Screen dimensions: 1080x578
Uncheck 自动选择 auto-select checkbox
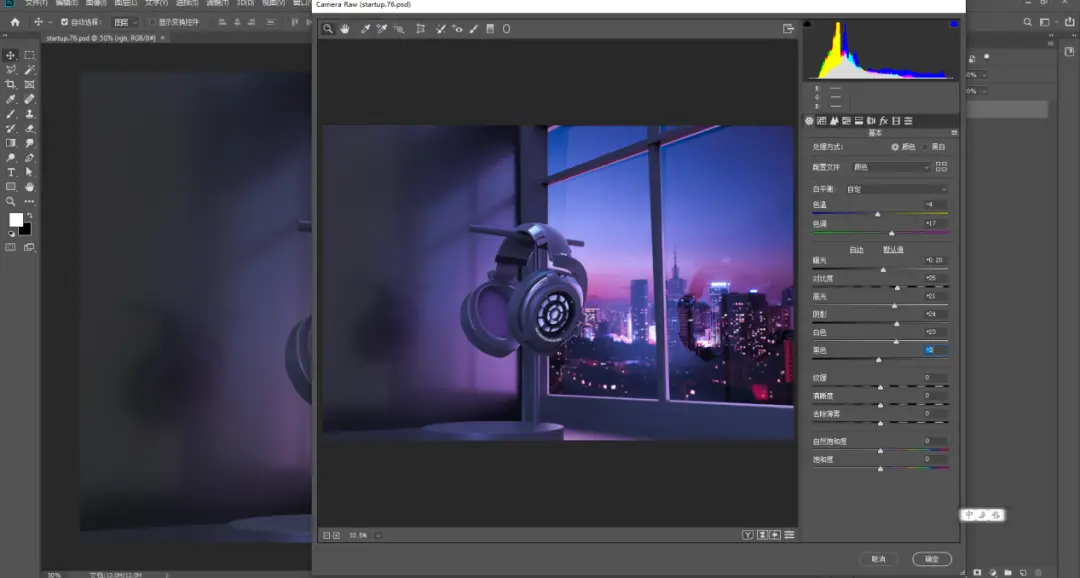tap(64, 22)
